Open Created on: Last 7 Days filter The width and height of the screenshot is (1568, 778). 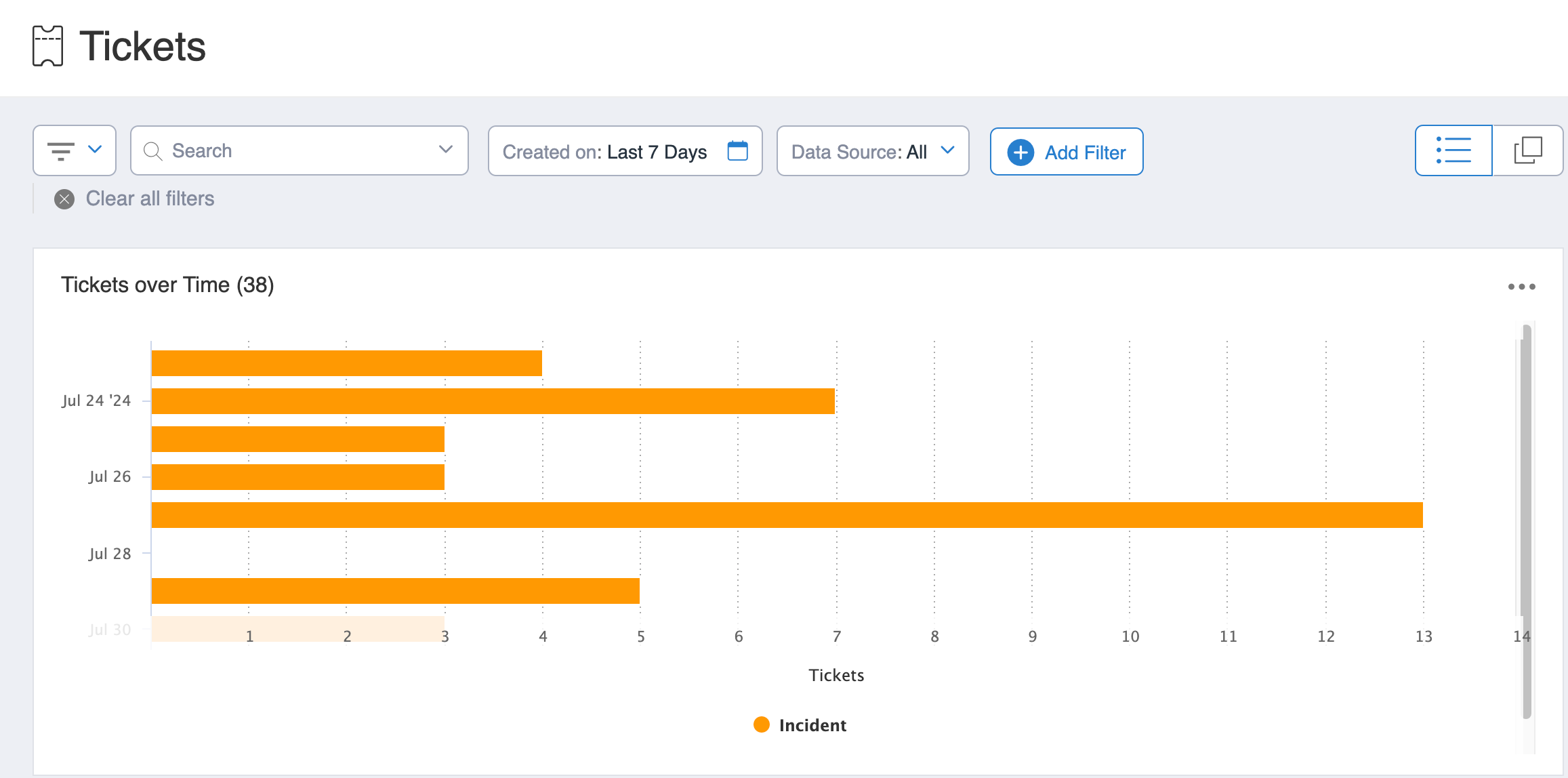point(604,152)
